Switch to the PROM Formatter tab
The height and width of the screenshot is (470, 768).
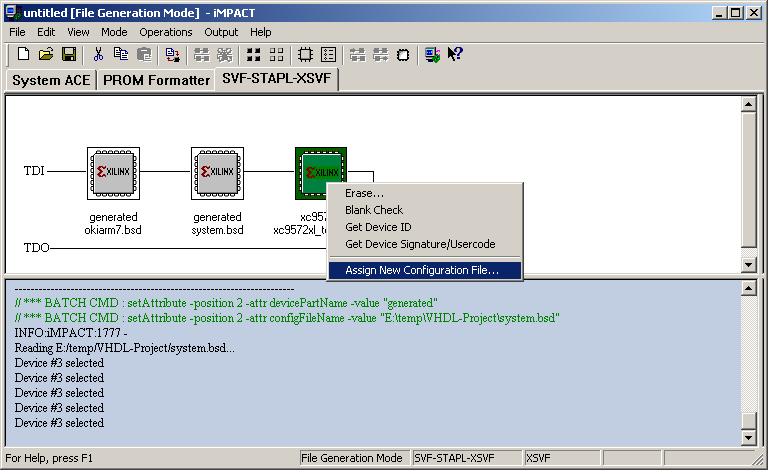click(156, 80)
